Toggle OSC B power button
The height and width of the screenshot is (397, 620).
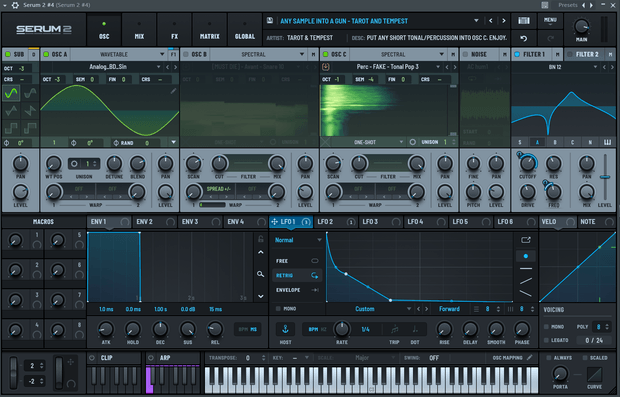(x=186, y=54)
